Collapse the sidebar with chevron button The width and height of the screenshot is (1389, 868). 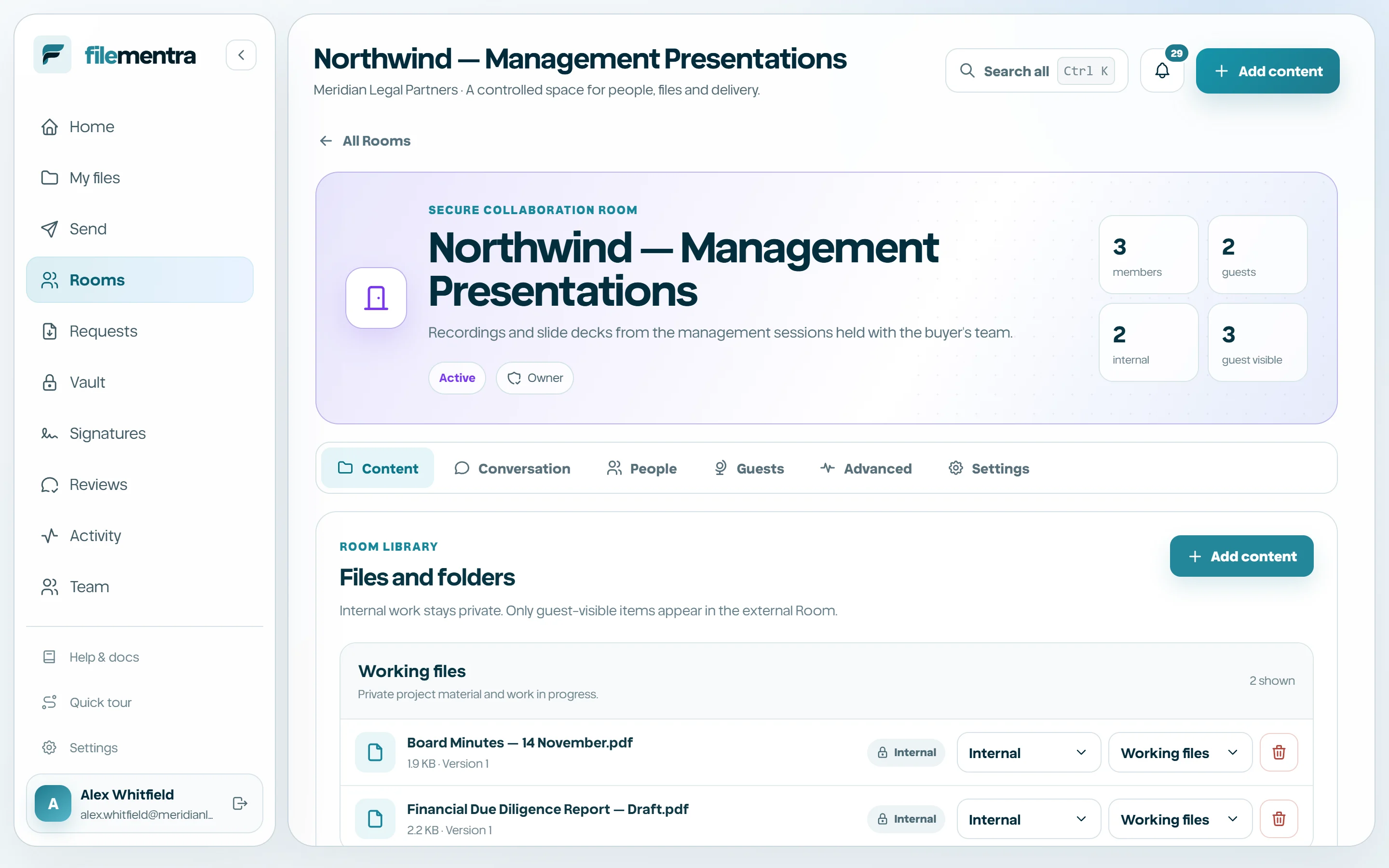[x=241, y=54]
